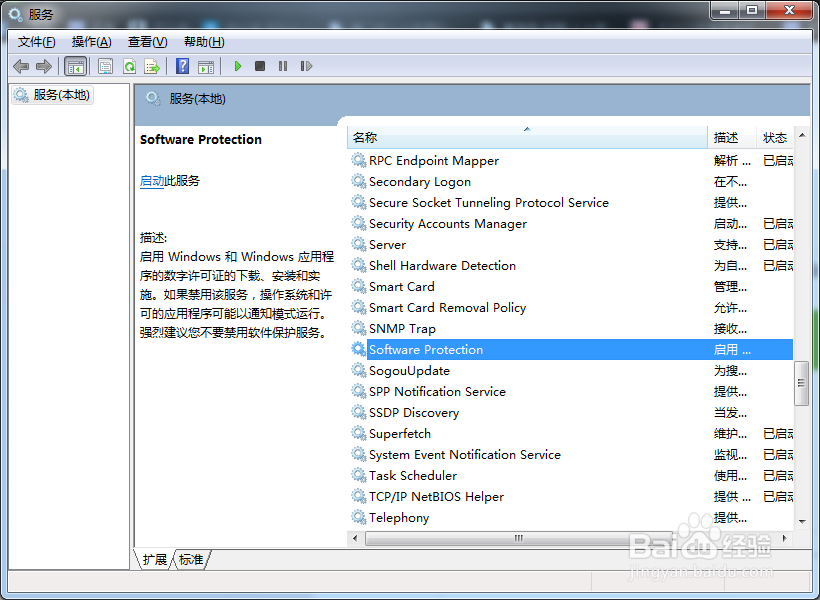The height and width of the screenshot is (600, 820).
Task: Open the 查看 menu
Action: click(146, 41)
